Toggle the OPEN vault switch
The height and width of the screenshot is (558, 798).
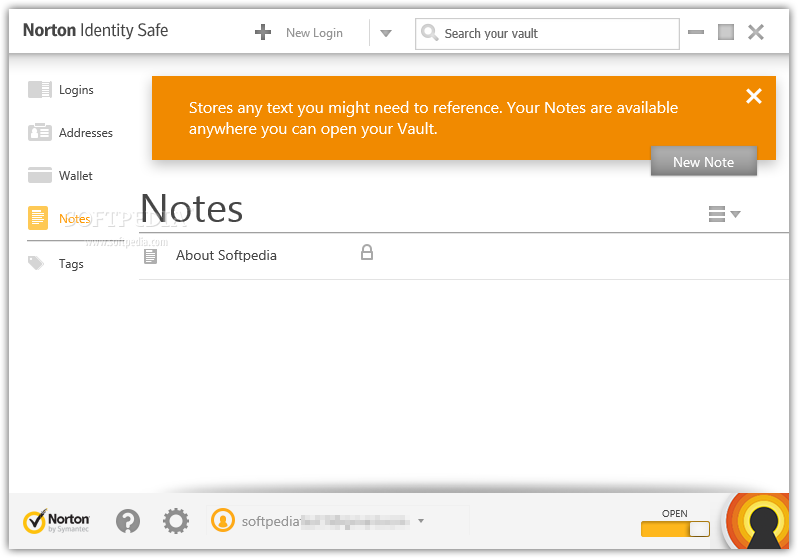[675, 529]
